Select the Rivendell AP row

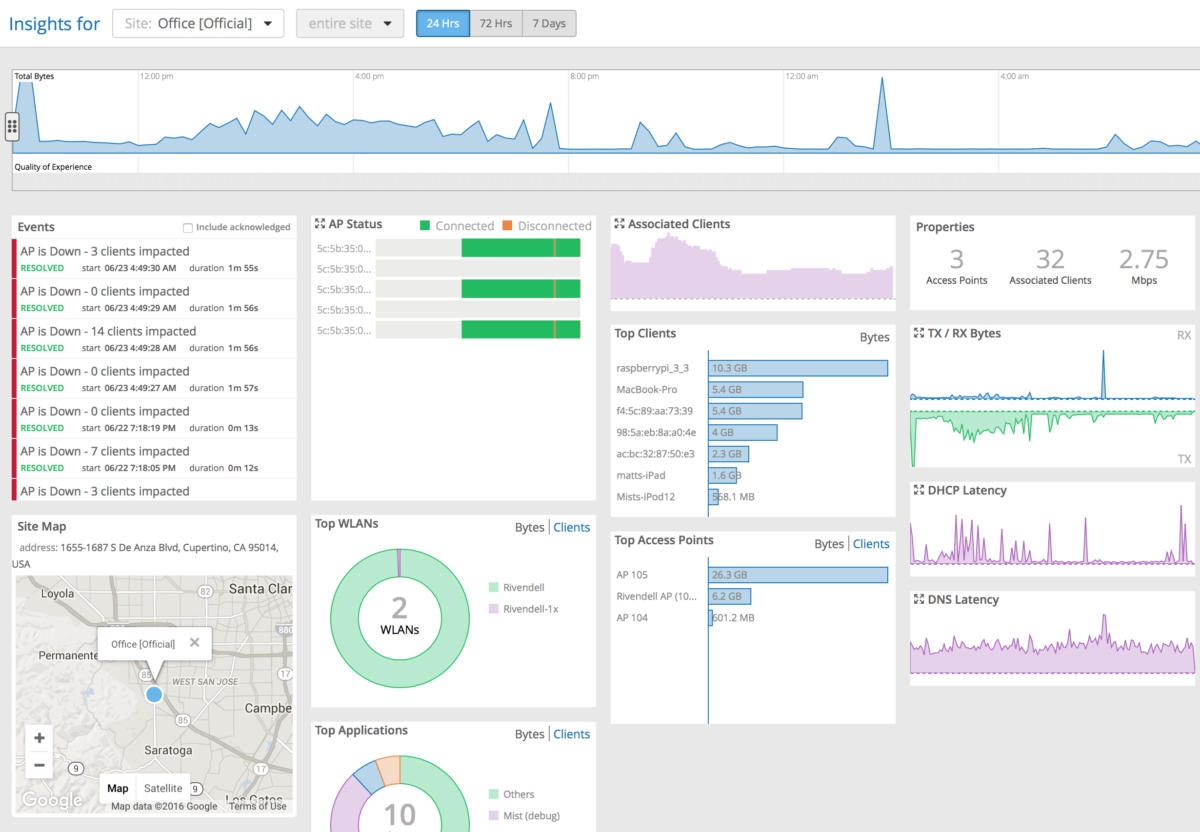(x=752, y=596)
